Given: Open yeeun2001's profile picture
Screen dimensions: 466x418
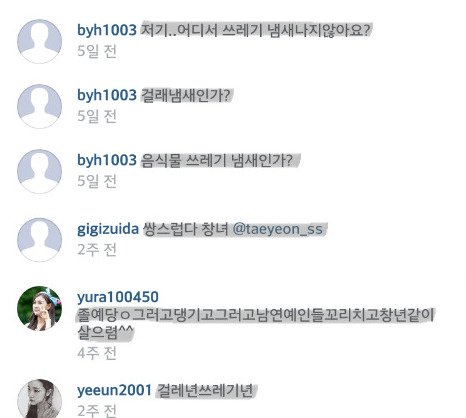Looking at the screenshot, I should [39, 398].
